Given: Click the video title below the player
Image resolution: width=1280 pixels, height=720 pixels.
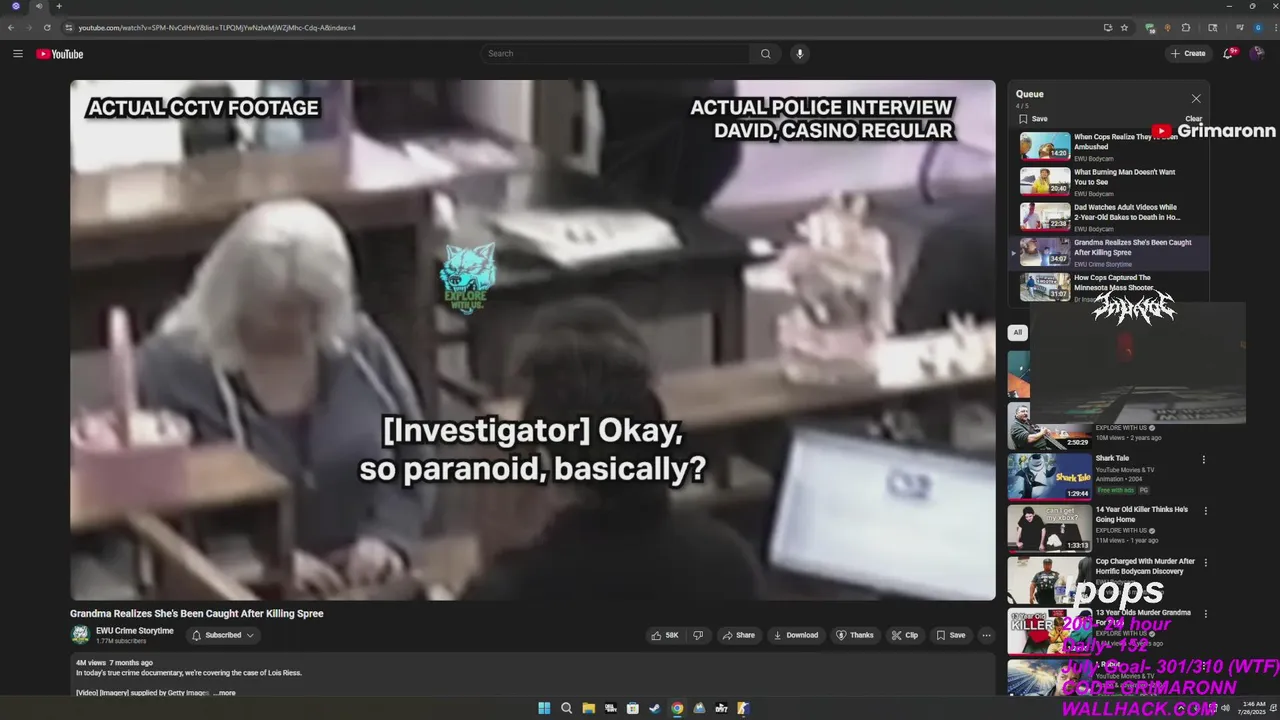Looking at the screenshot, I should (197, 613).
